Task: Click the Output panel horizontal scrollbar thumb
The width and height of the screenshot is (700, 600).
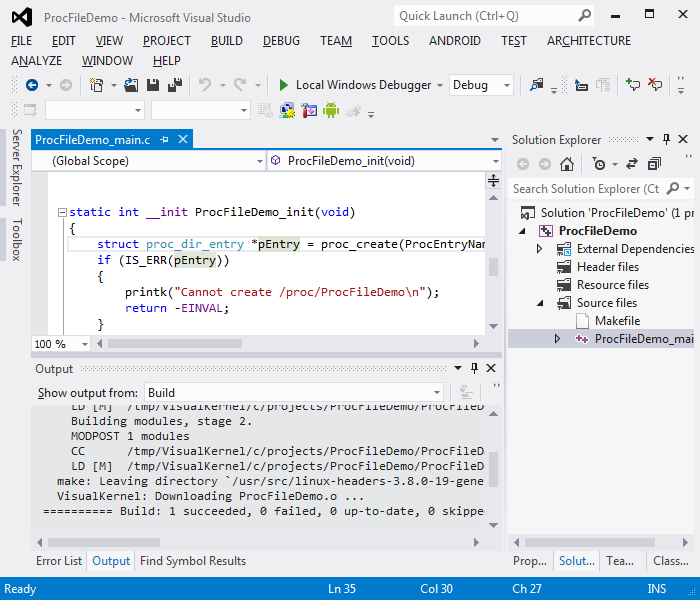Action: [x=104, y=542]
